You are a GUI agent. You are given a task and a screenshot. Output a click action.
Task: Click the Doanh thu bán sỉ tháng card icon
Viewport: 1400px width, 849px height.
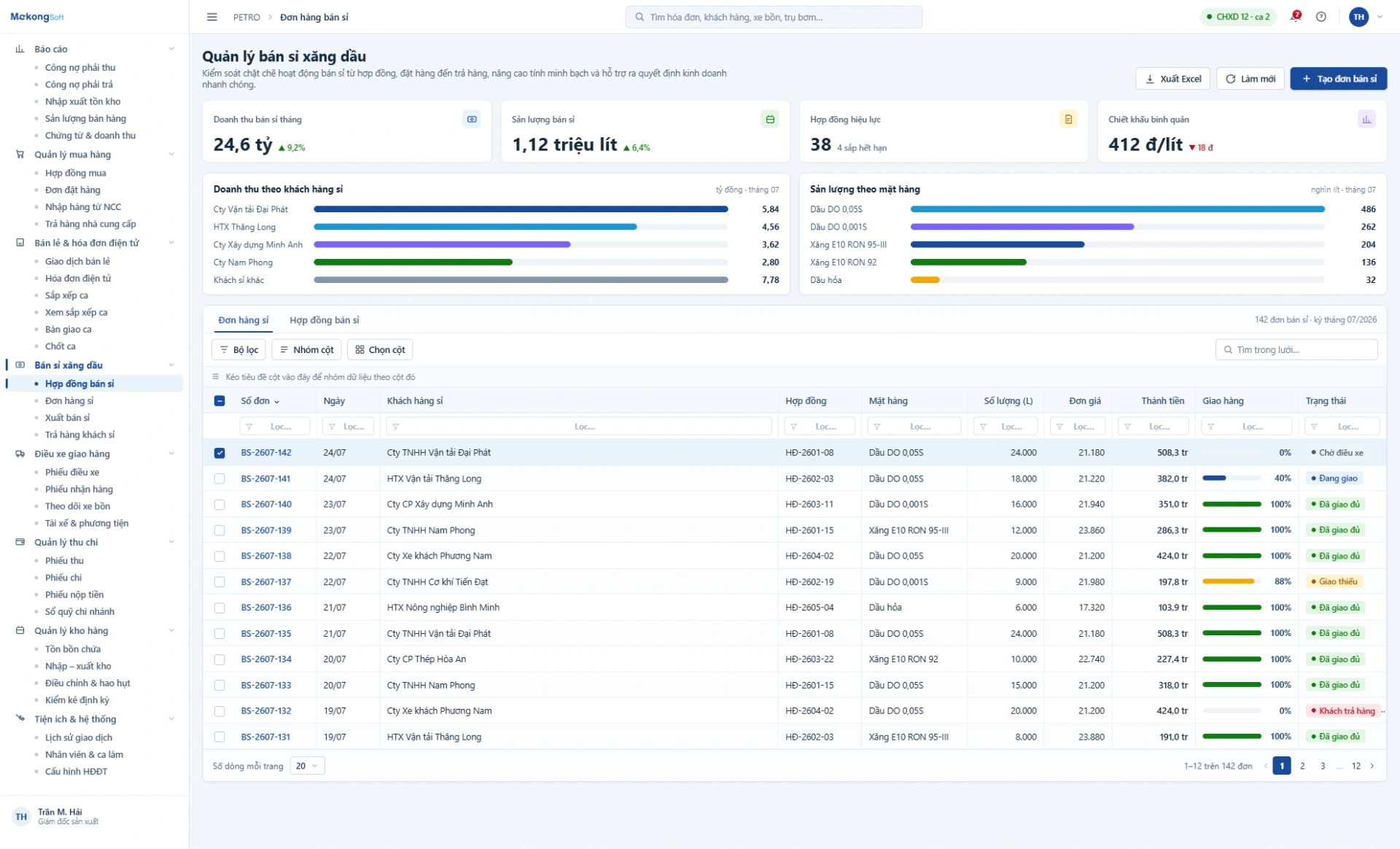click(x=472, y=119)
